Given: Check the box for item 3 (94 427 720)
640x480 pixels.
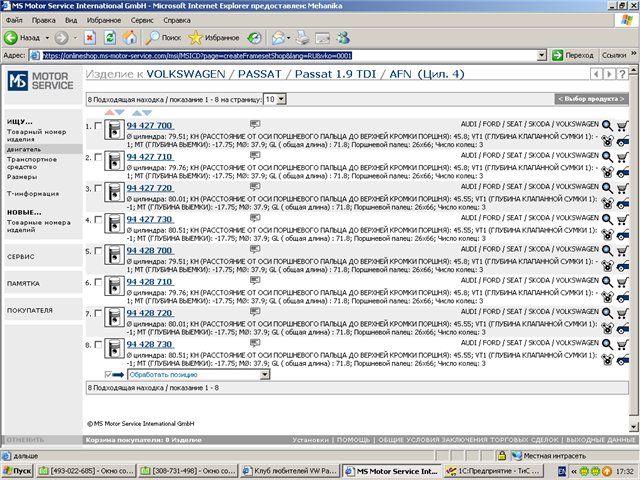Looking at the screenshot, I should [x=98, y=188].
